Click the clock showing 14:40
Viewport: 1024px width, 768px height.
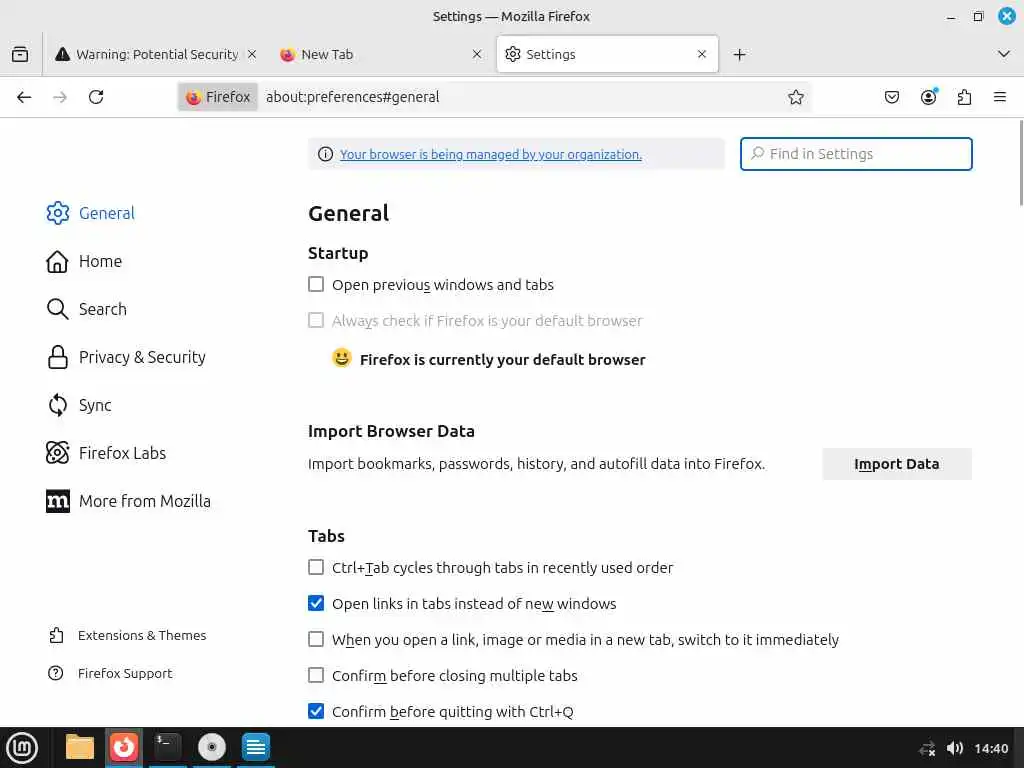point(991,748)
